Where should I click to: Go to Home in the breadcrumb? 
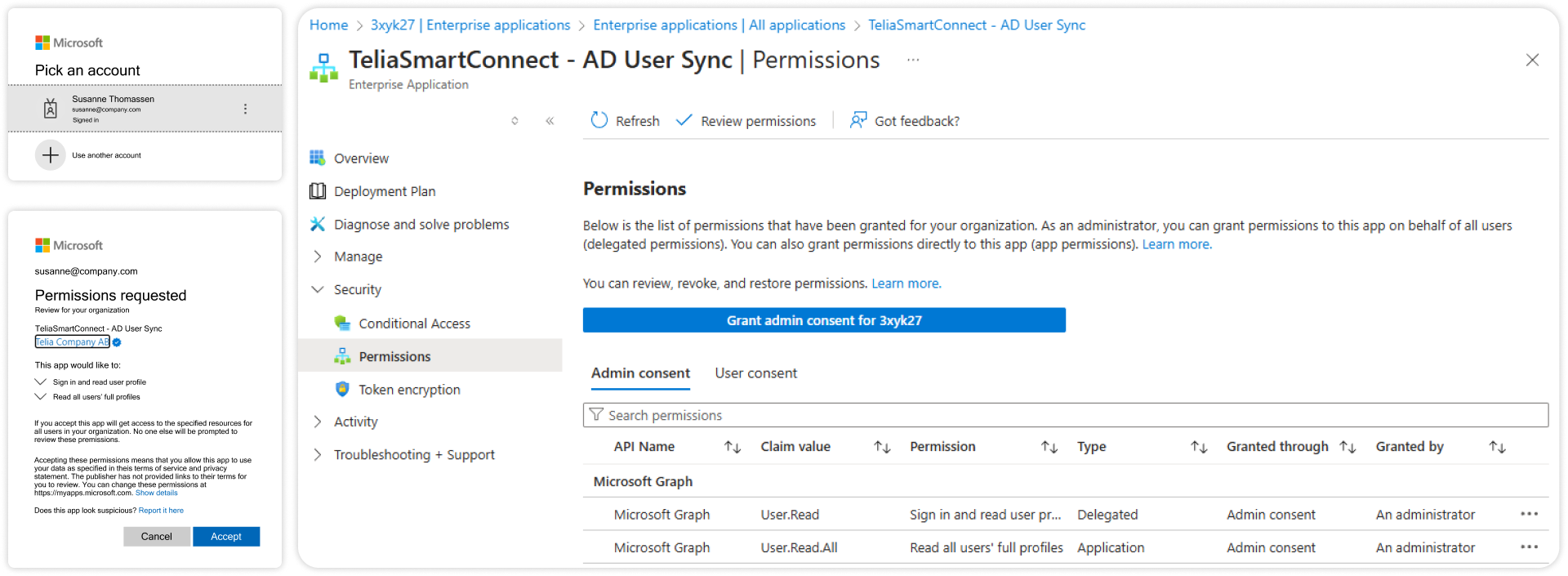(328, 25)
